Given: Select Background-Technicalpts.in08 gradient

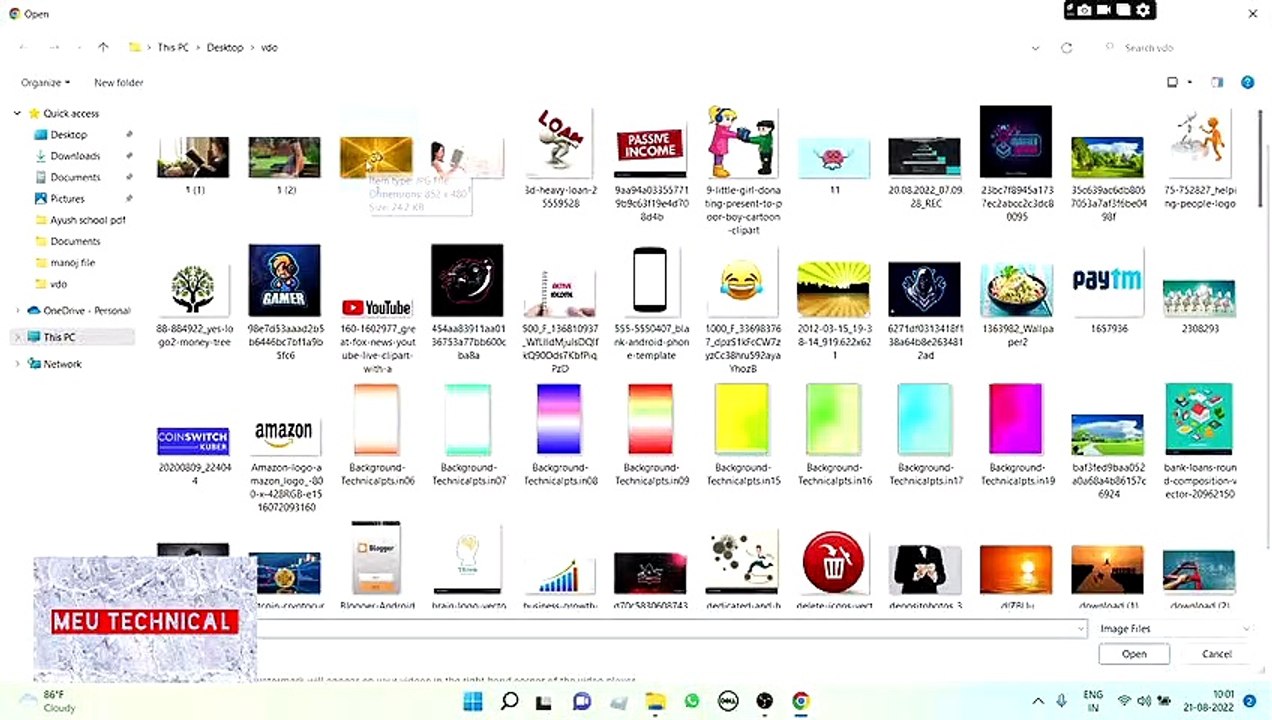Looking at the screenshot, I should pyautogui.click(x=560, y=420).
